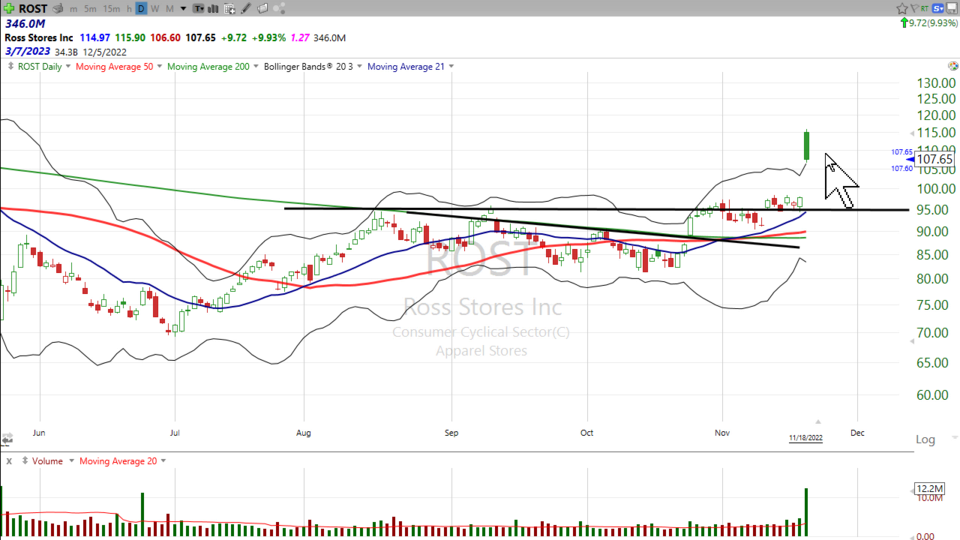Viewport: 960px width, 540px height.
Task: Open the note tag icon
Action: 263,9
